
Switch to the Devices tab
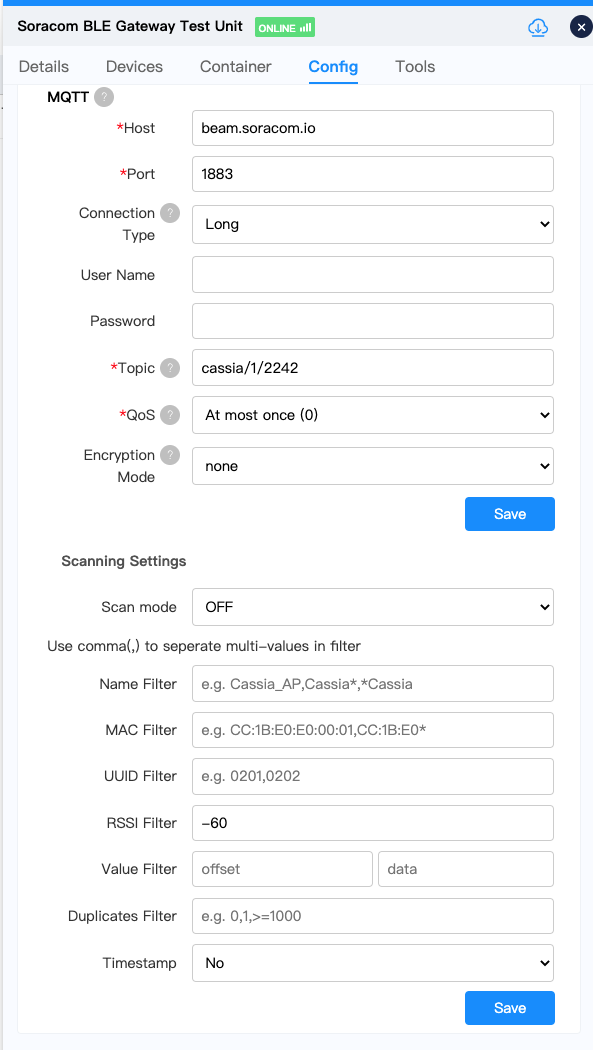(x=133, y=66)
